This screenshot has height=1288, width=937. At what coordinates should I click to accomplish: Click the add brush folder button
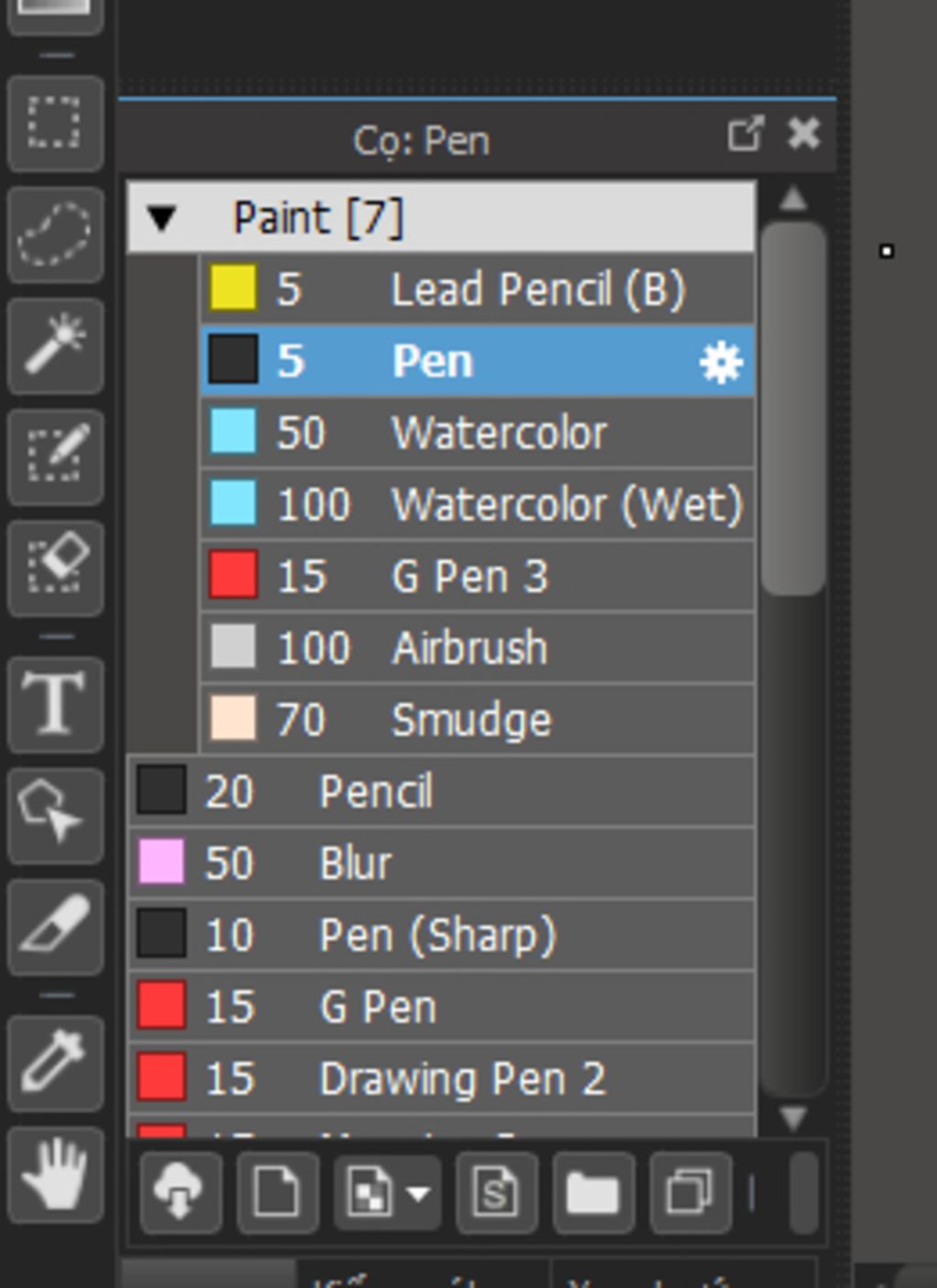(x=593, y=1192)
